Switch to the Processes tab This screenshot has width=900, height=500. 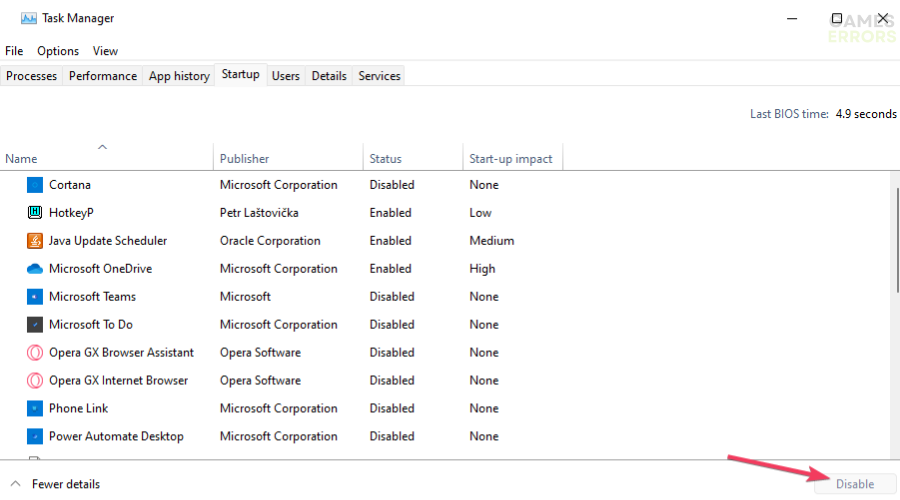click(x=32, y=76)
